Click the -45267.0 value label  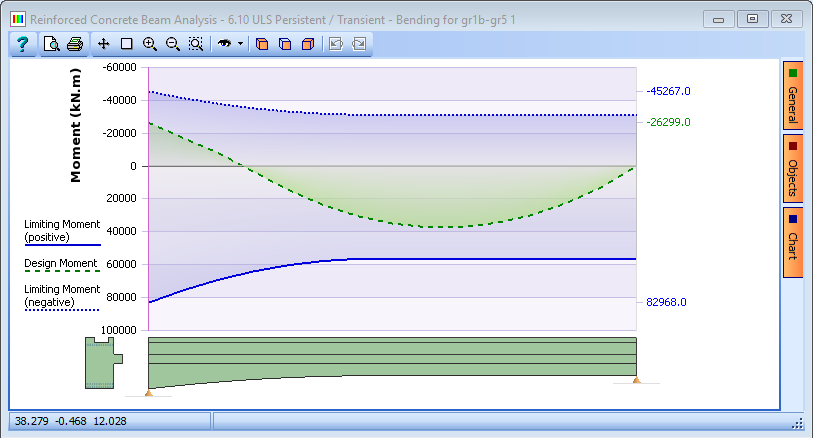coord(668,91)
